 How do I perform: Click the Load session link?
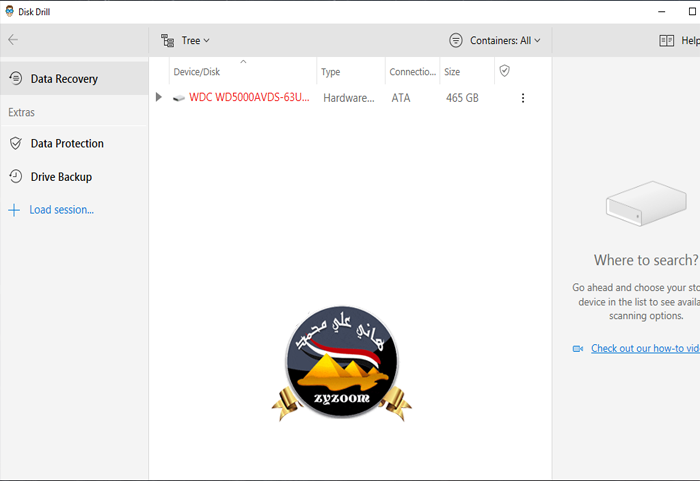62,210
